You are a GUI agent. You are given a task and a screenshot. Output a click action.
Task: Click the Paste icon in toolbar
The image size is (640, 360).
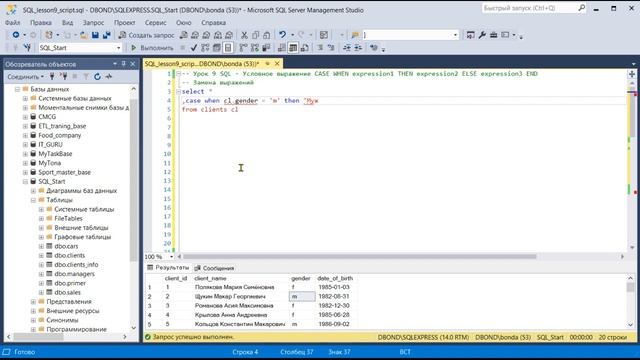point(267,35)
